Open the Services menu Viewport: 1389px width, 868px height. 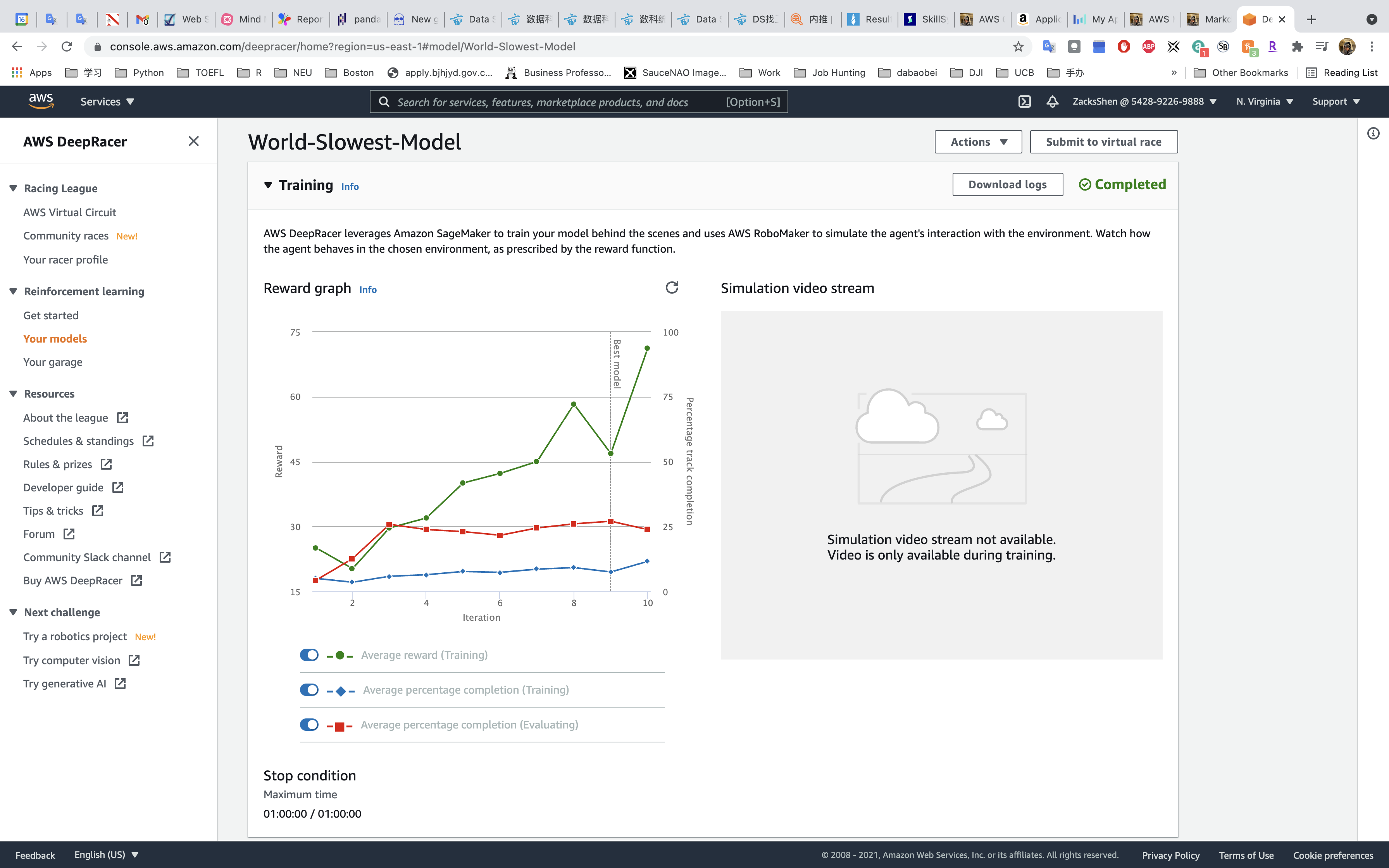tap(107, 102)
